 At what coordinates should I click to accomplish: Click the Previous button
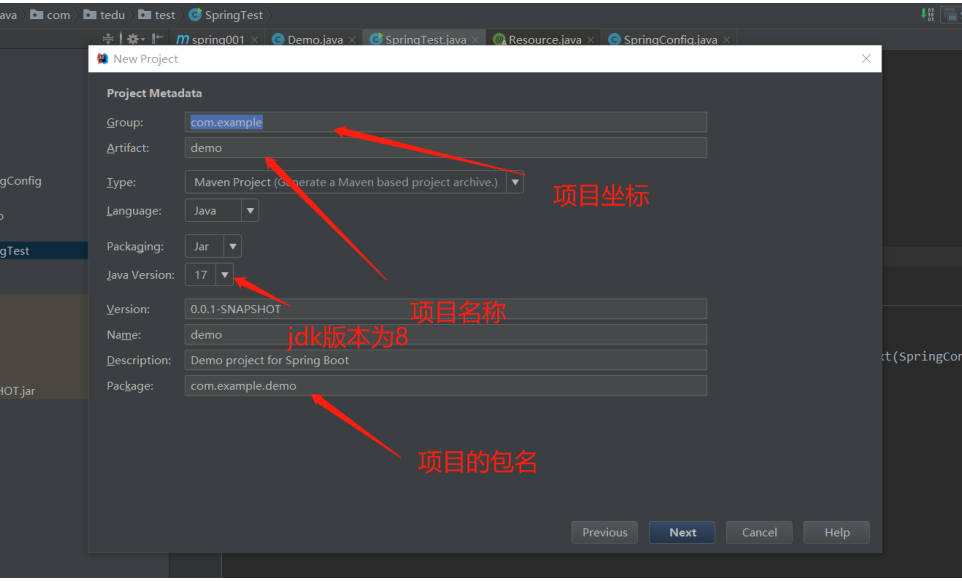(x=604, y=533)
